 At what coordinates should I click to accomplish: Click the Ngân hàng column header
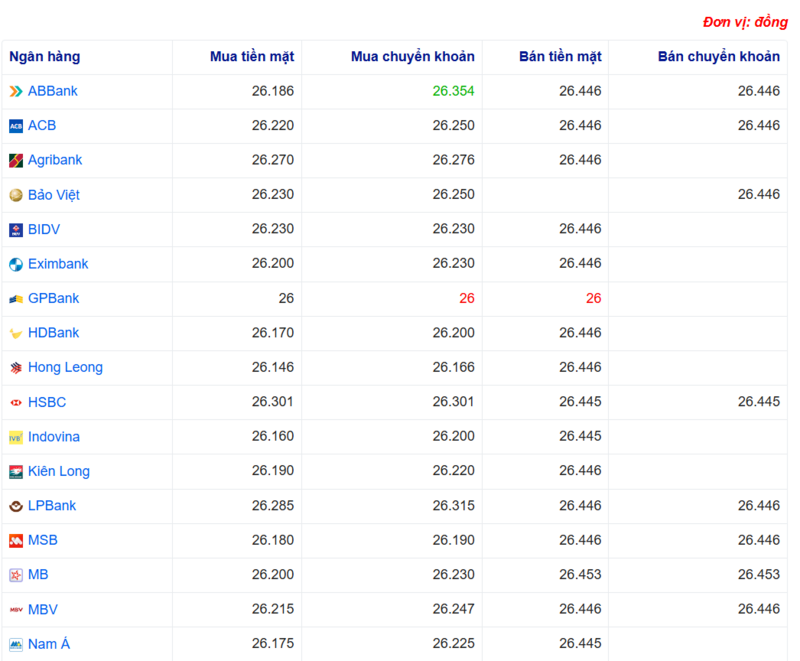pyautogui.click(x=45, y=57)
